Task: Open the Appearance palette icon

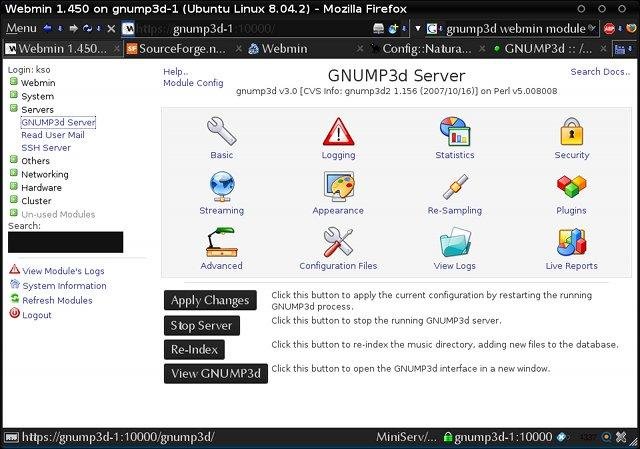Action: [x=338, y=187]
